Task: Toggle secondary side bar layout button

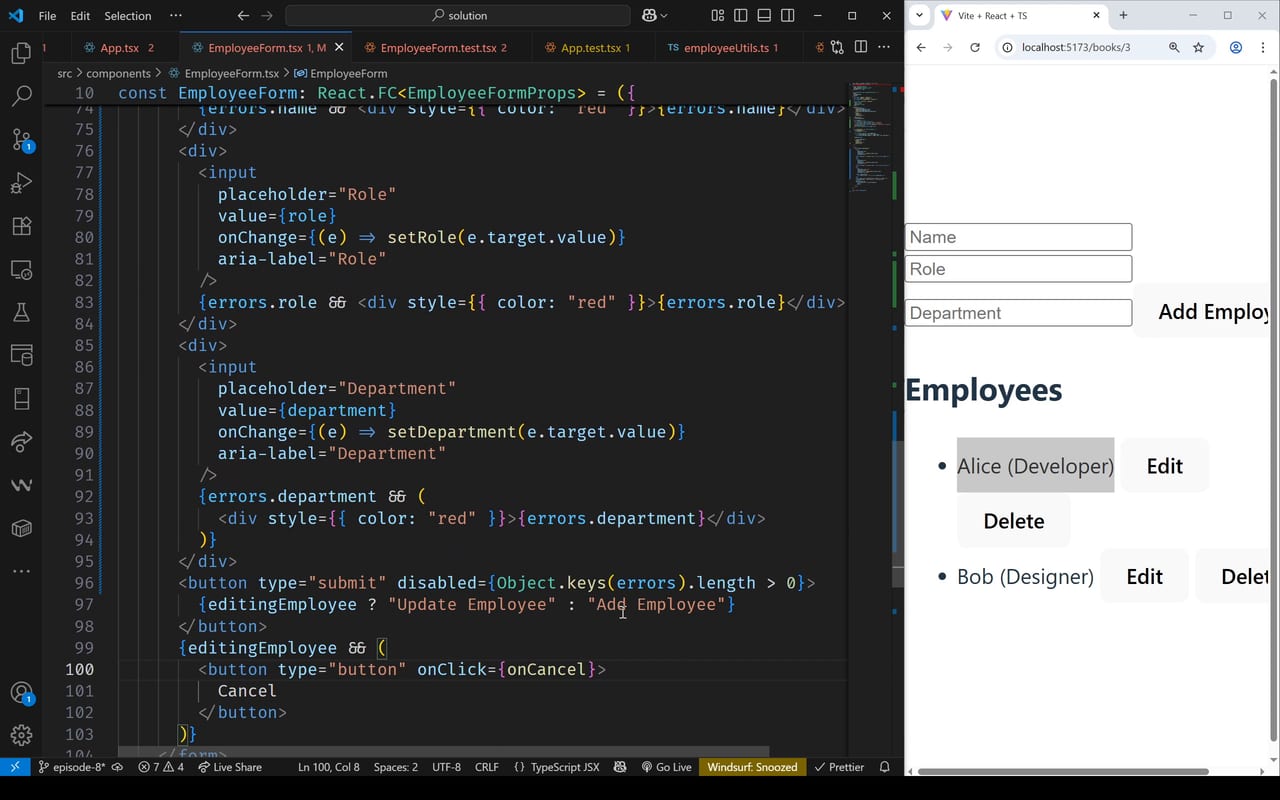Action: 788,16
